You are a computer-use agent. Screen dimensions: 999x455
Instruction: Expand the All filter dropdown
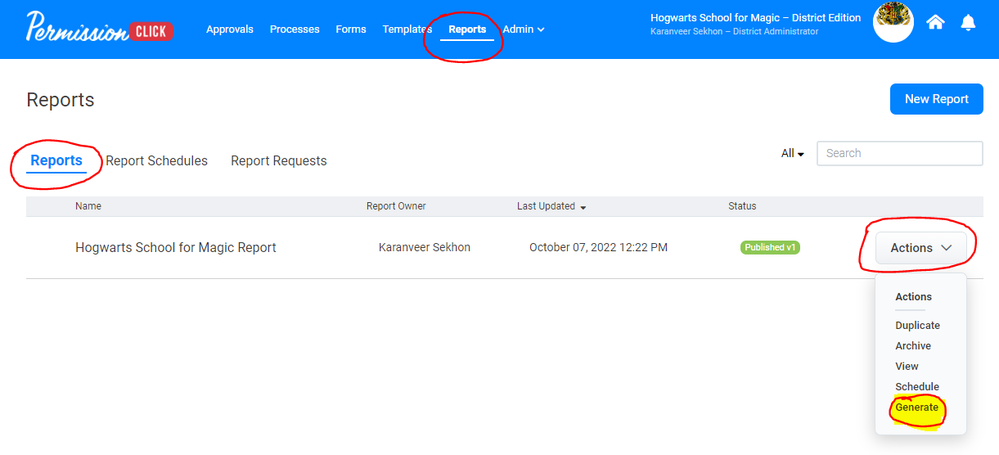[793, 153]
